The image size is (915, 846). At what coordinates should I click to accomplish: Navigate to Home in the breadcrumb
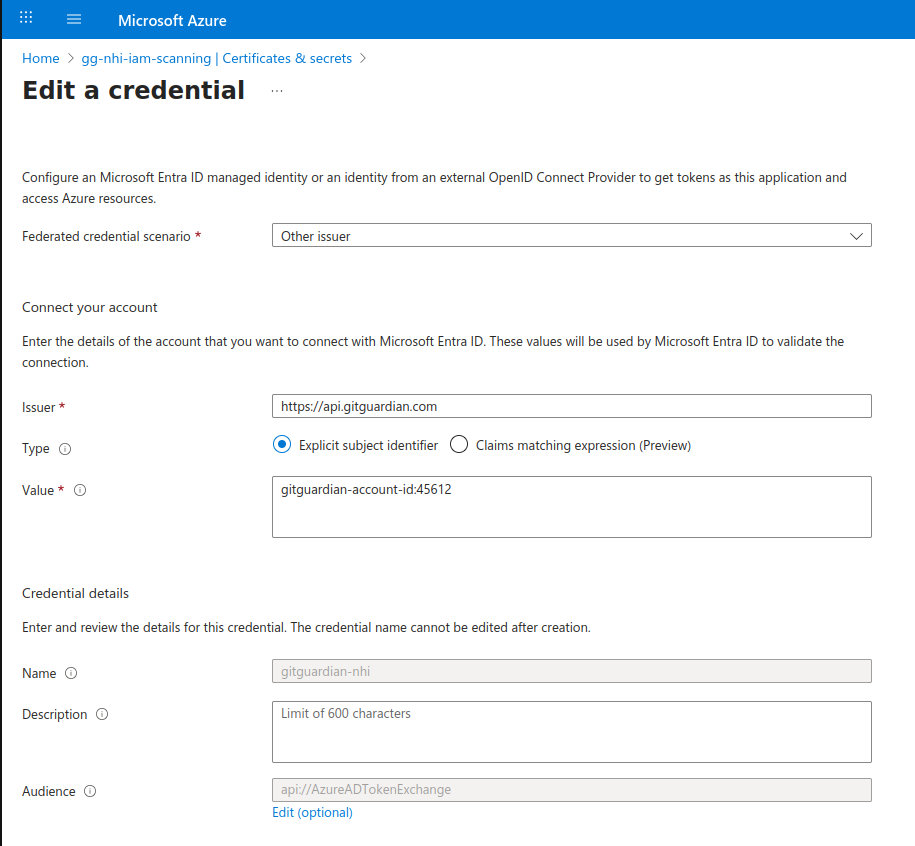pos(40,58)
